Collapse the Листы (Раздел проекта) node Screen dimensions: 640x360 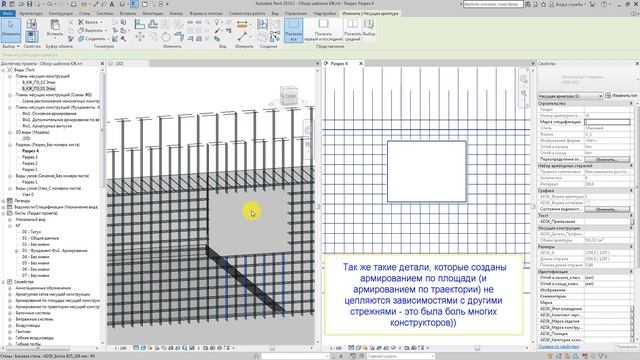point(4,213)
